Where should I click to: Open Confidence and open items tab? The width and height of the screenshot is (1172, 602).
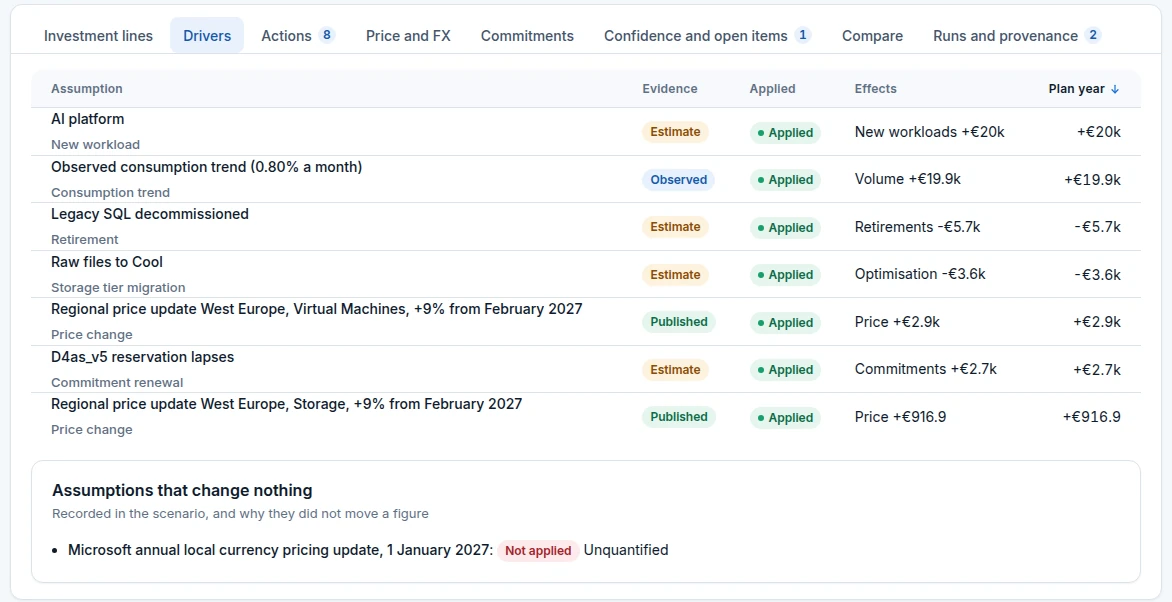coord(707,36)
